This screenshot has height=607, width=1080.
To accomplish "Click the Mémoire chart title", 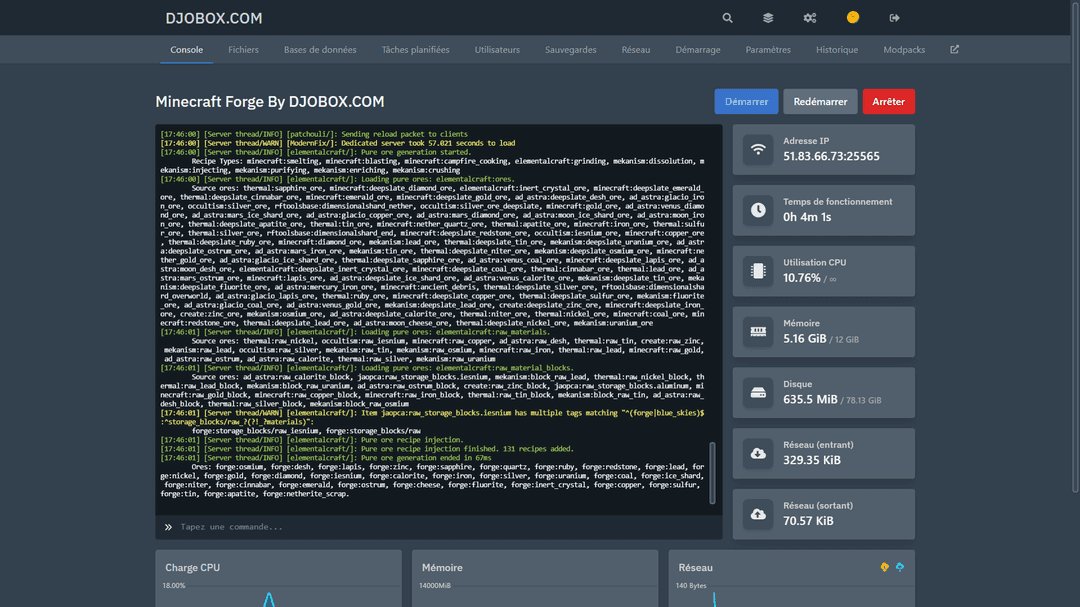I will point(442,568).
